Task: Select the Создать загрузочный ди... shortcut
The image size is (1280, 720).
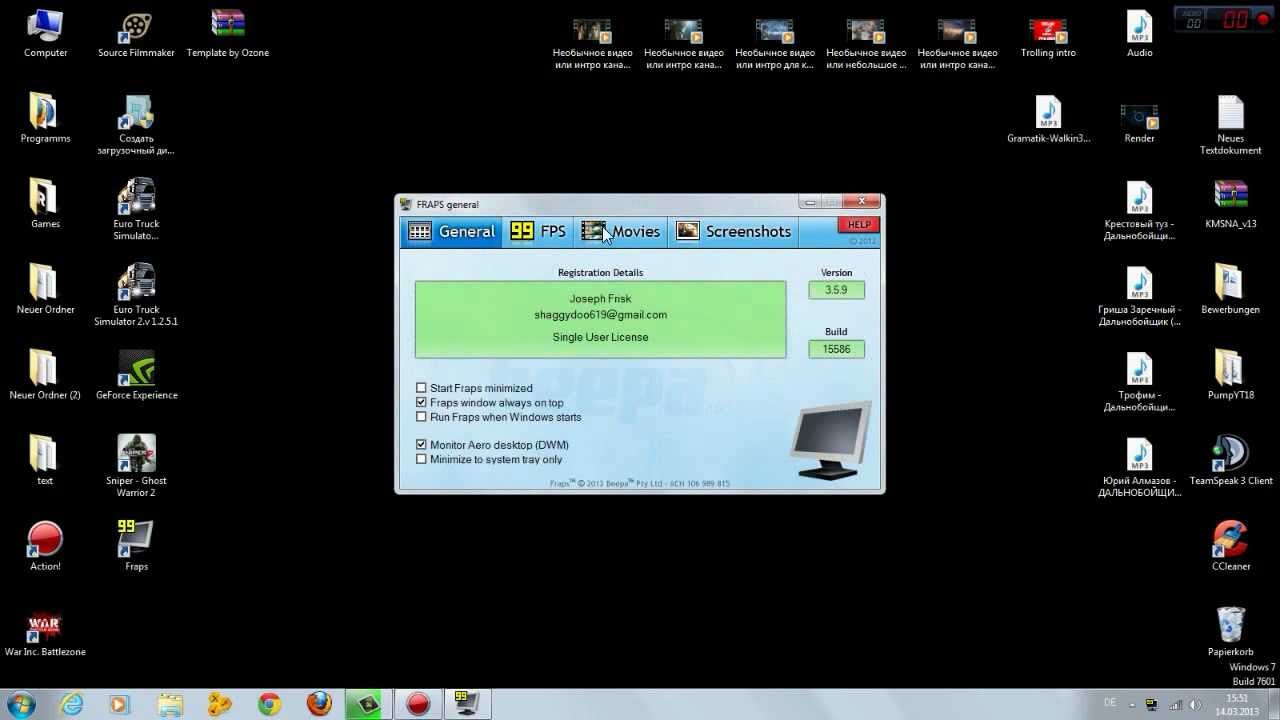Action: tap(136, 126)
